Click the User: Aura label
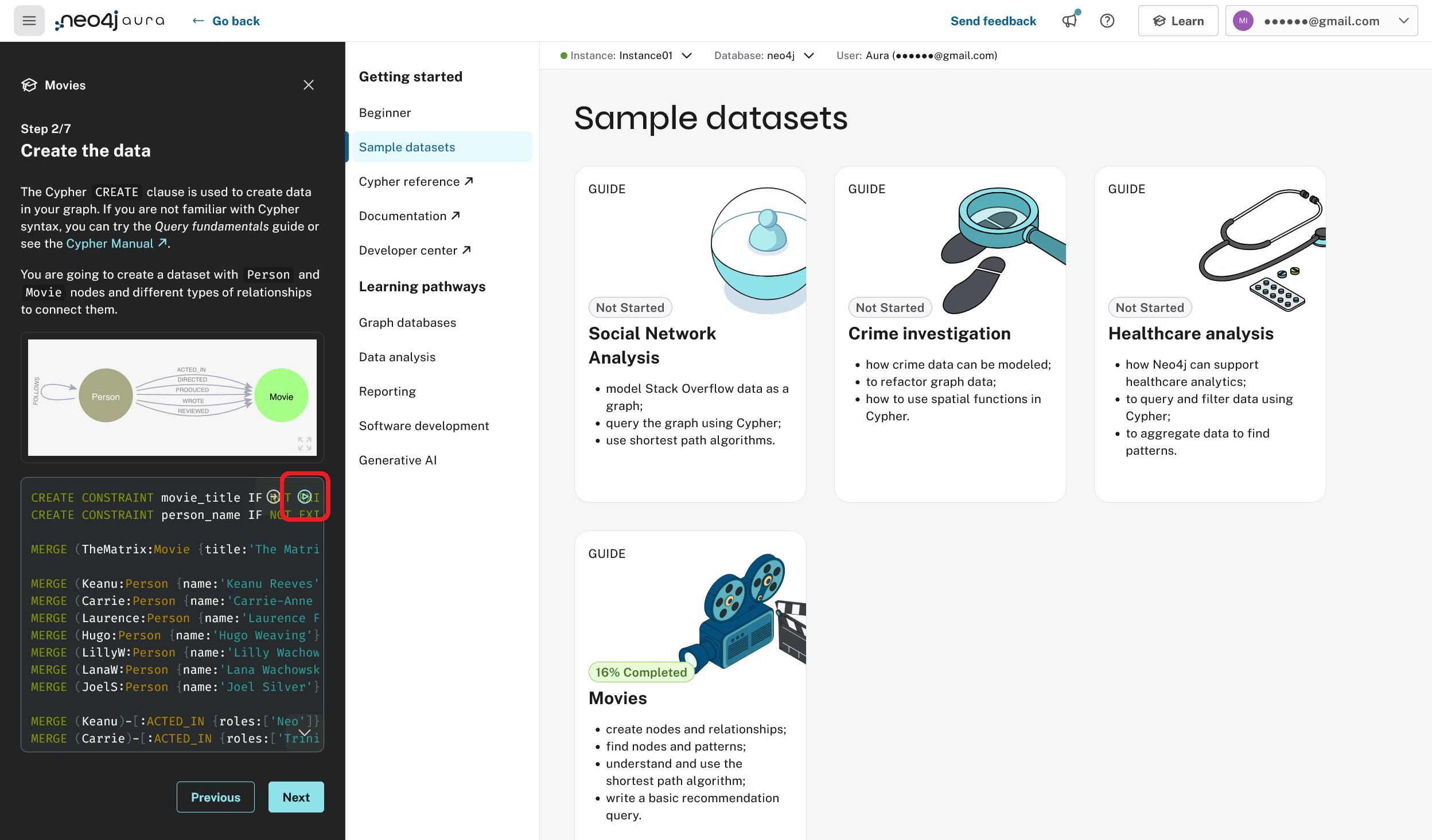The image size is (1432, 840). click(x=916, y=56)
